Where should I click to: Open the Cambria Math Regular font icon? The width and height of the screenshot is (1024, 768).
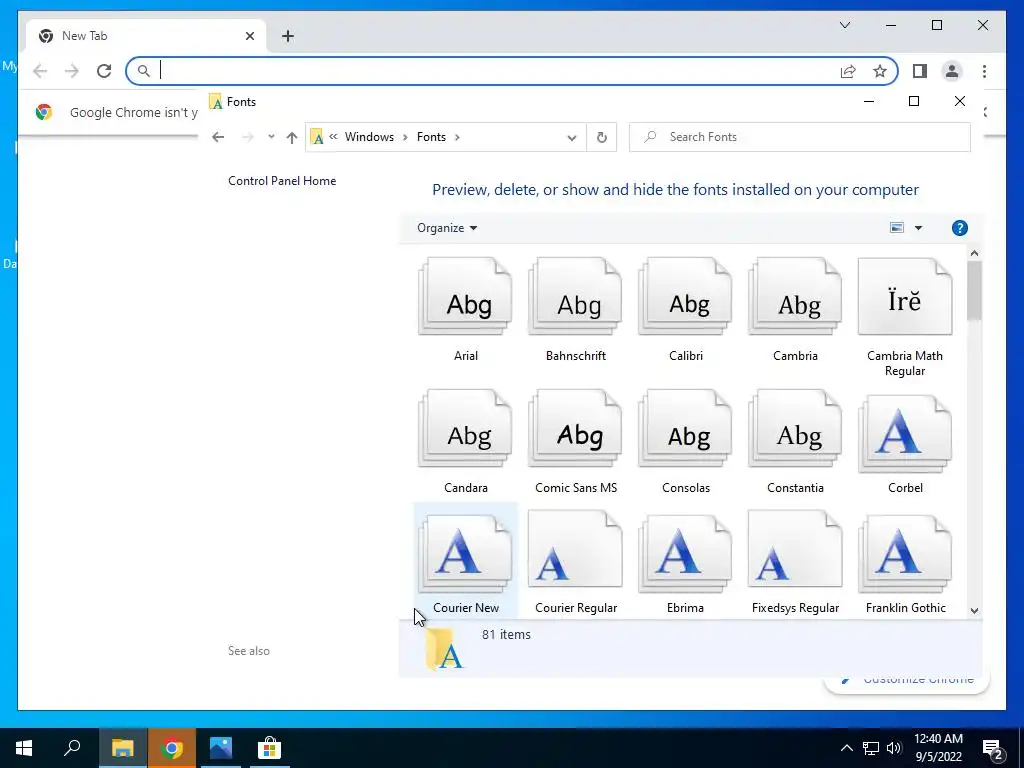click(904, 297)
